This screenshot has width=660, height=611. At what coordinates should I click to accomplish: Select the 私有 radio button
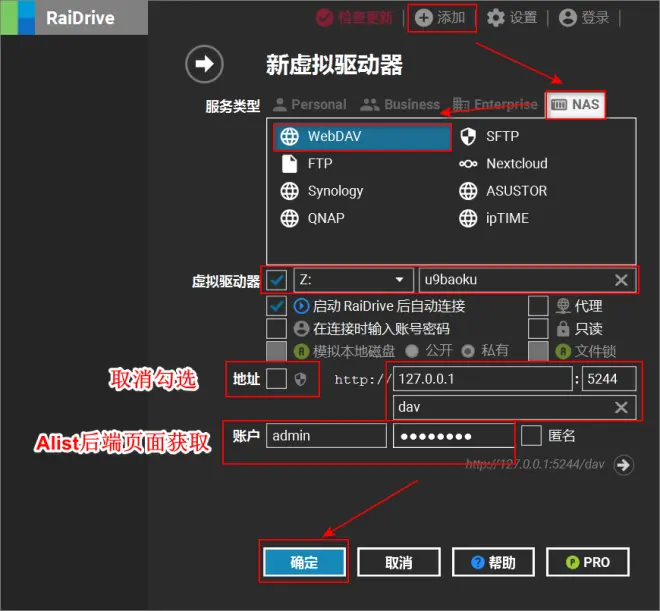click(468, 351)
